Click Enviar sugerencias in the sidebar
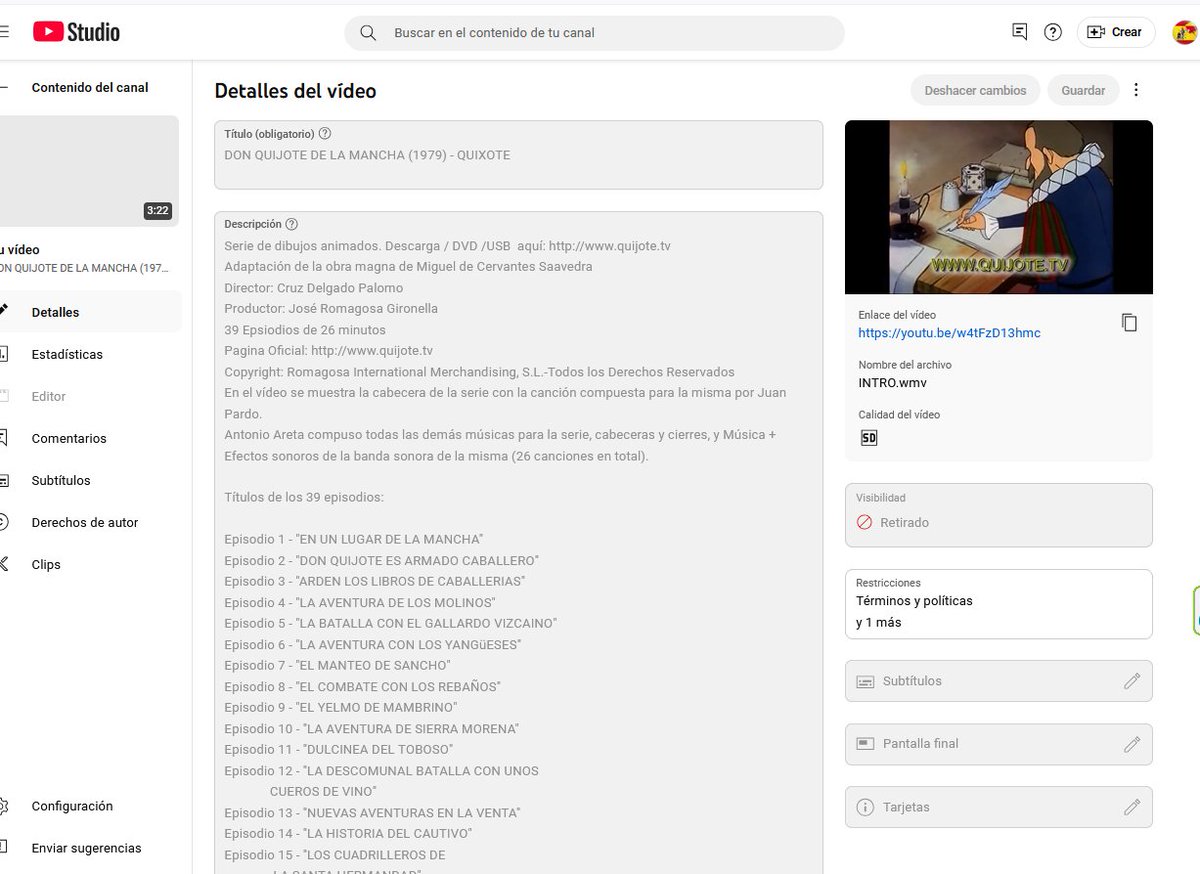The image size is (1200, 874). click(89, 848)
